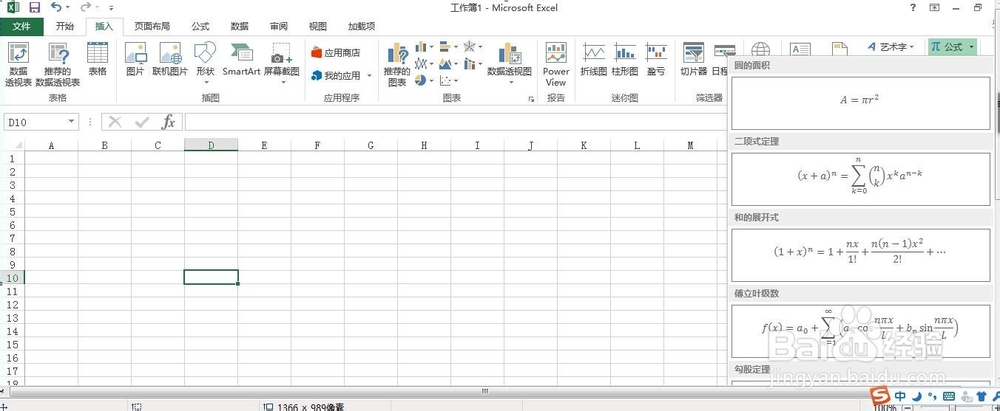Insert the Expansion of a Sum (和的展开式) equation
The height and width of the screenshot is (411, 1000).
tap(860, 255)
